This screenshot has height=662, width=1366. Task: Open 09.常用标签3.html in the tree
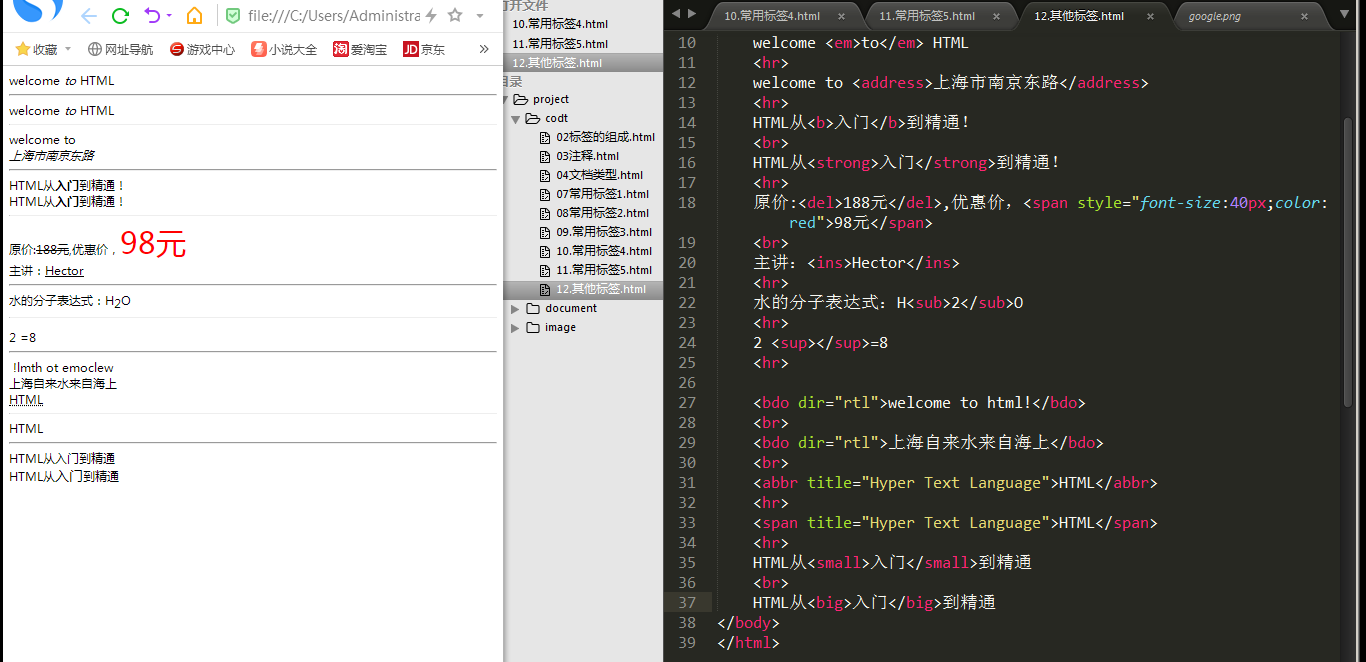[604, 232]
